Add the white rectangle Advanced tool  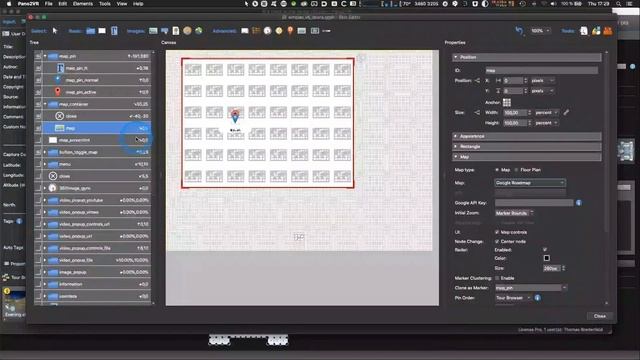[x=244, y=31]
